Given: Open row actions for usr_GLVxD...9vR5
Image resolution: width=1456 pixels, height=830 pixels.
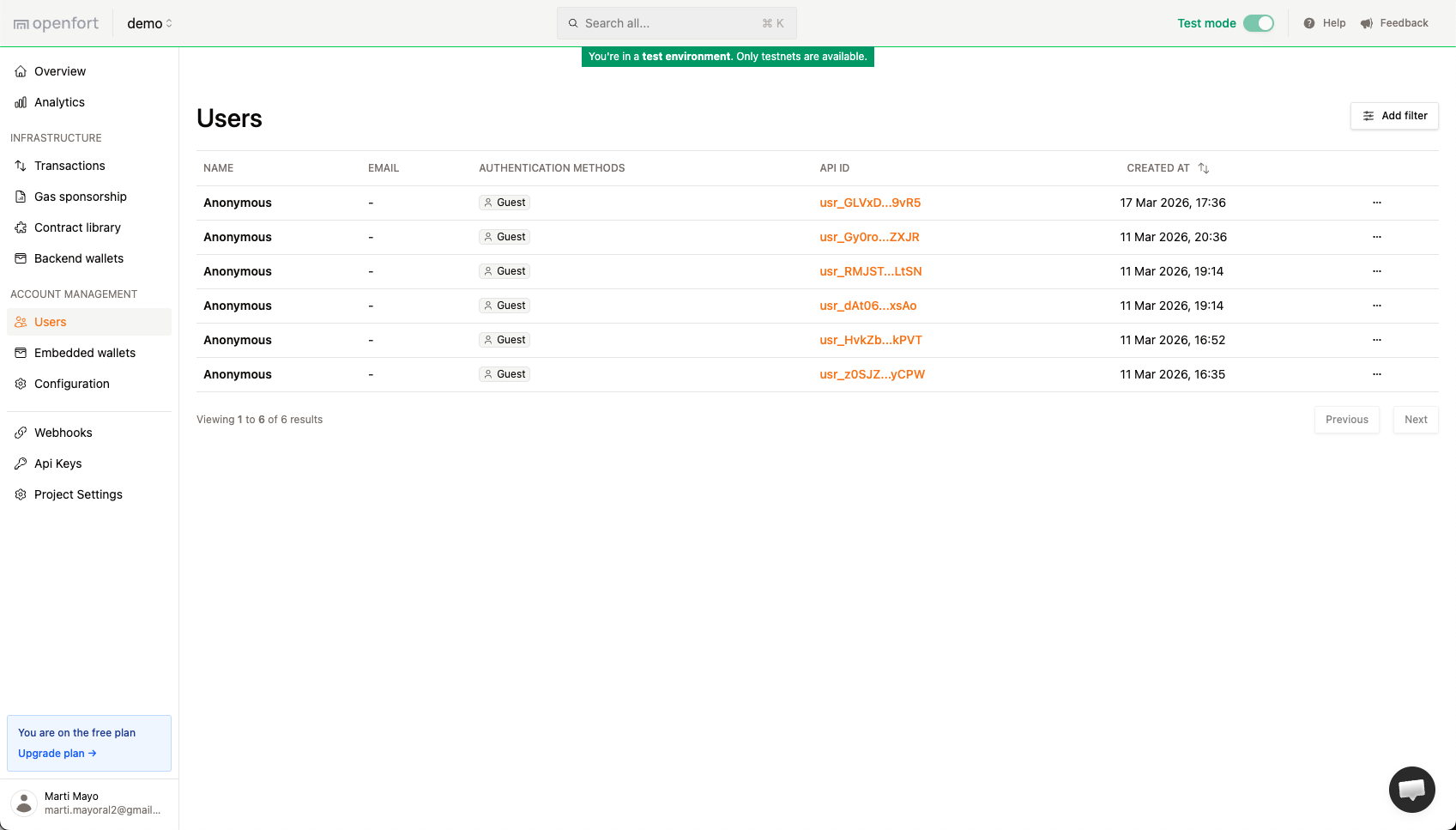Looking at the screenshot, I should click(x=1377, y=203).
